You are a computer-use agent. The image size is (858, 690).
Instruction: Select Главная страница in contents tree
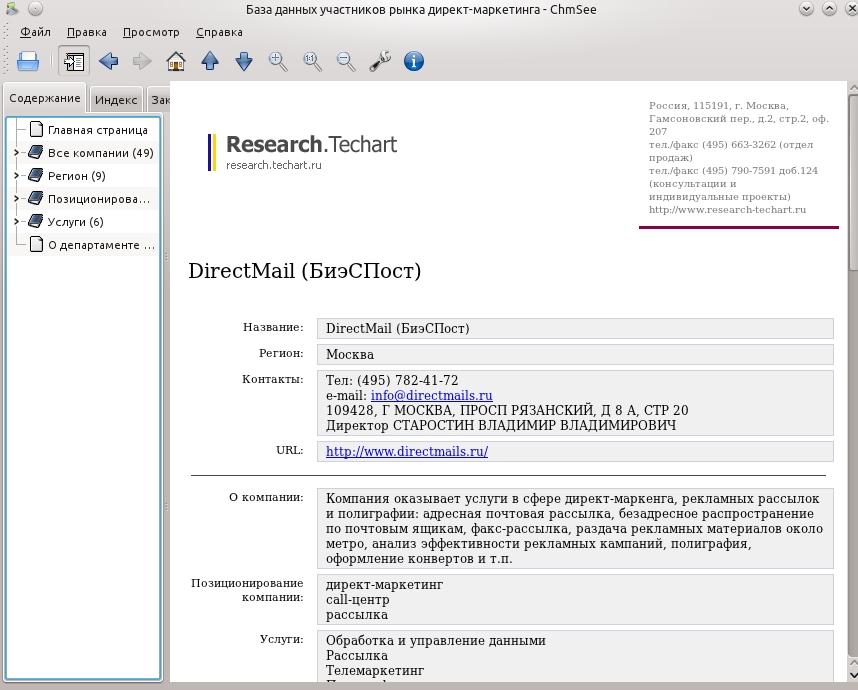click(97, 130)
